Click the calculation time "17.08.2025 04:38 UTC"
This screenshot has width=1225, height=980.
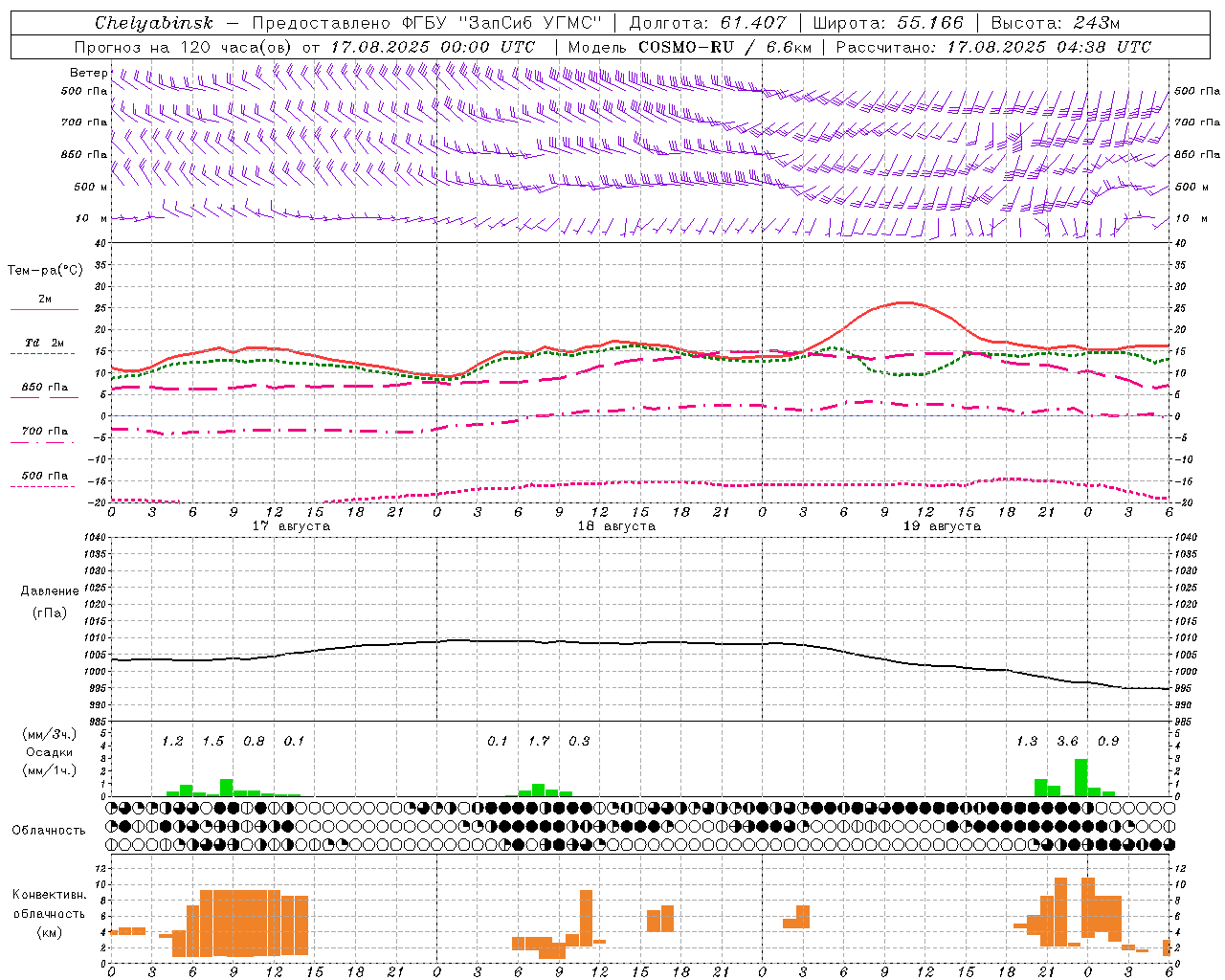click(x=1049, y=47)
